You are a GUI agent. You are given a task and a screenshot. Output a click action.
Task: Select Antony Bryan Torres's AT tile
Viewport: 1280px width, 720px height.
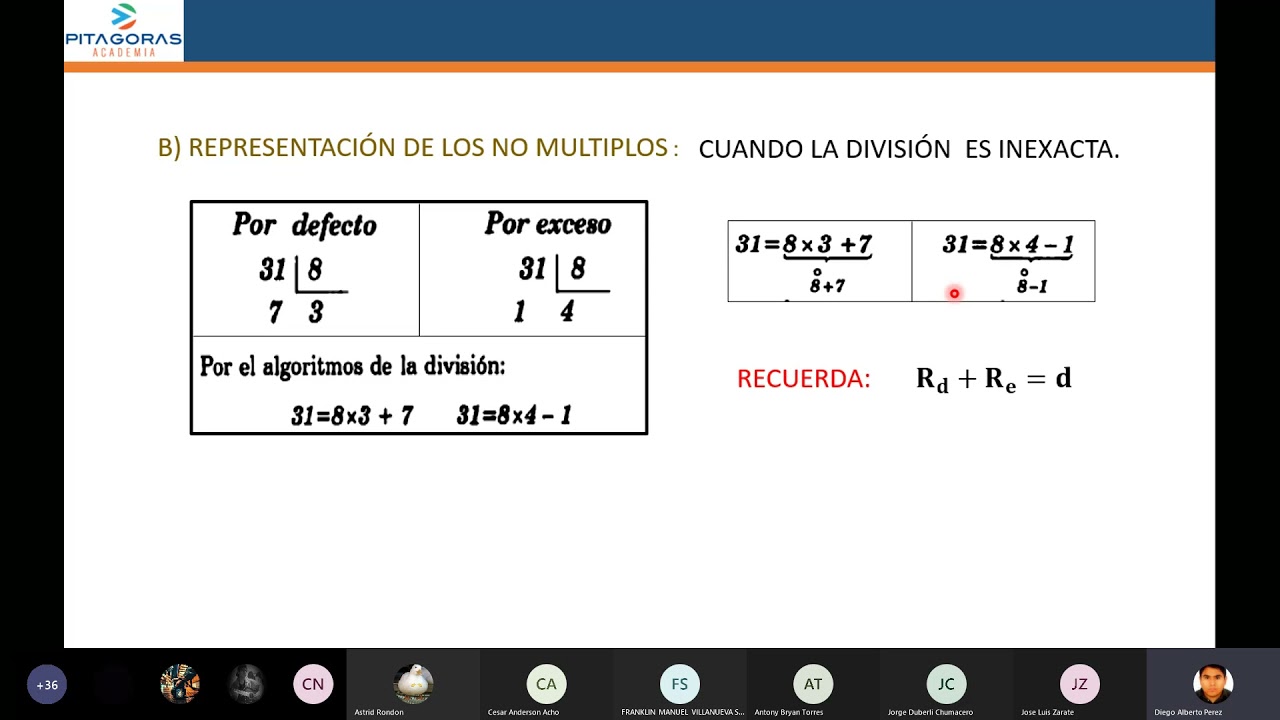click(x=813, y=684)
